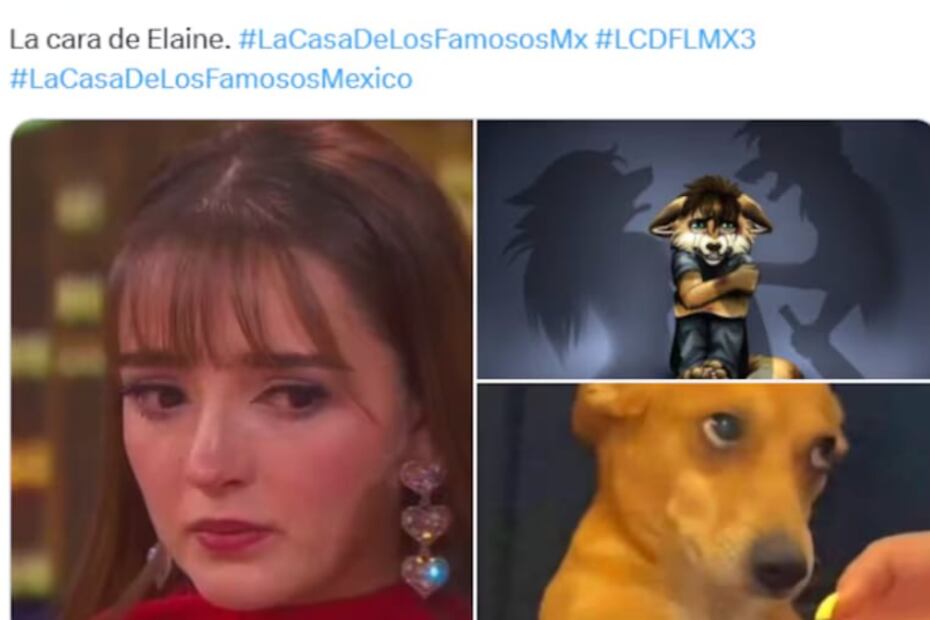Click the heart-shaped earring in the left photo
Screen dimensions: 930x620
pyautogui.click(x=425, y=528)
